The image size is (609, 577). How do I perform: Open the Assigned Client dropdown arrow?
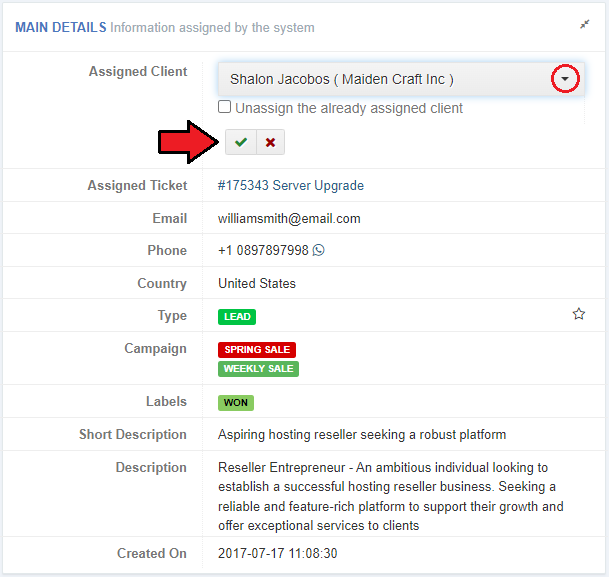565,79
